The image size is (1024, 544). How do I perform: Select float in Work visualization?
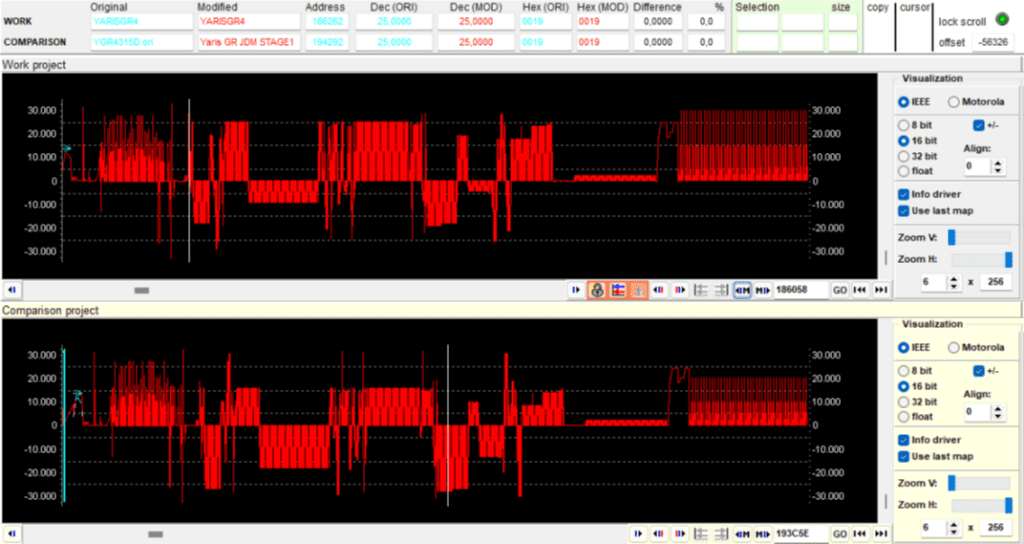click(904, 171)
